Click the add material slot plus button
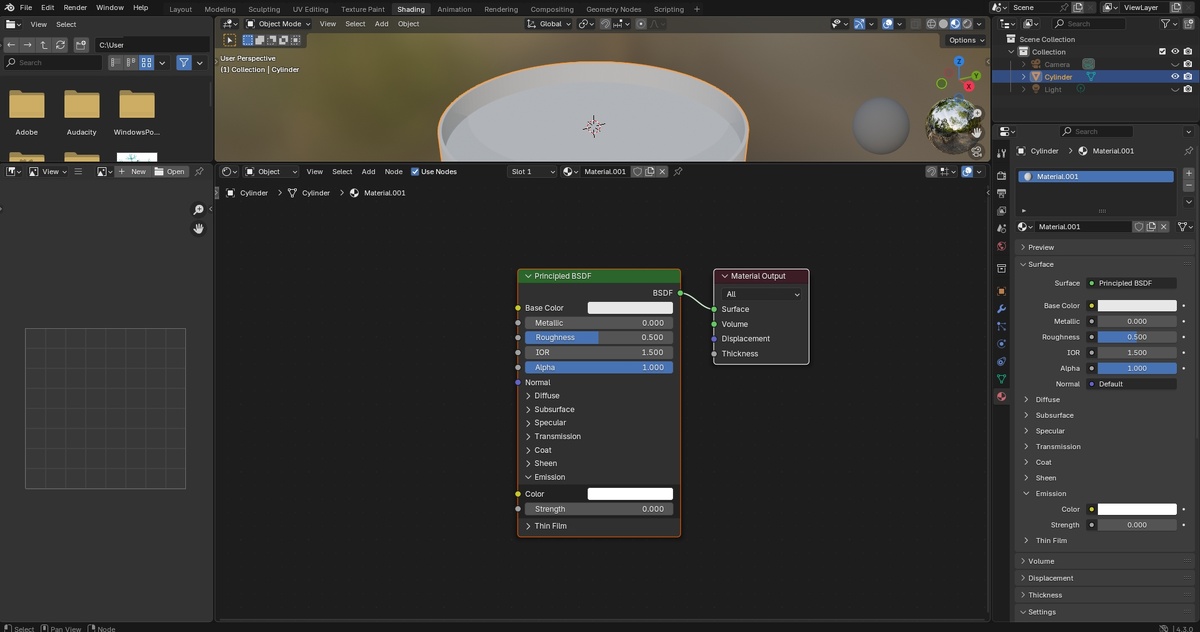 1188,174
